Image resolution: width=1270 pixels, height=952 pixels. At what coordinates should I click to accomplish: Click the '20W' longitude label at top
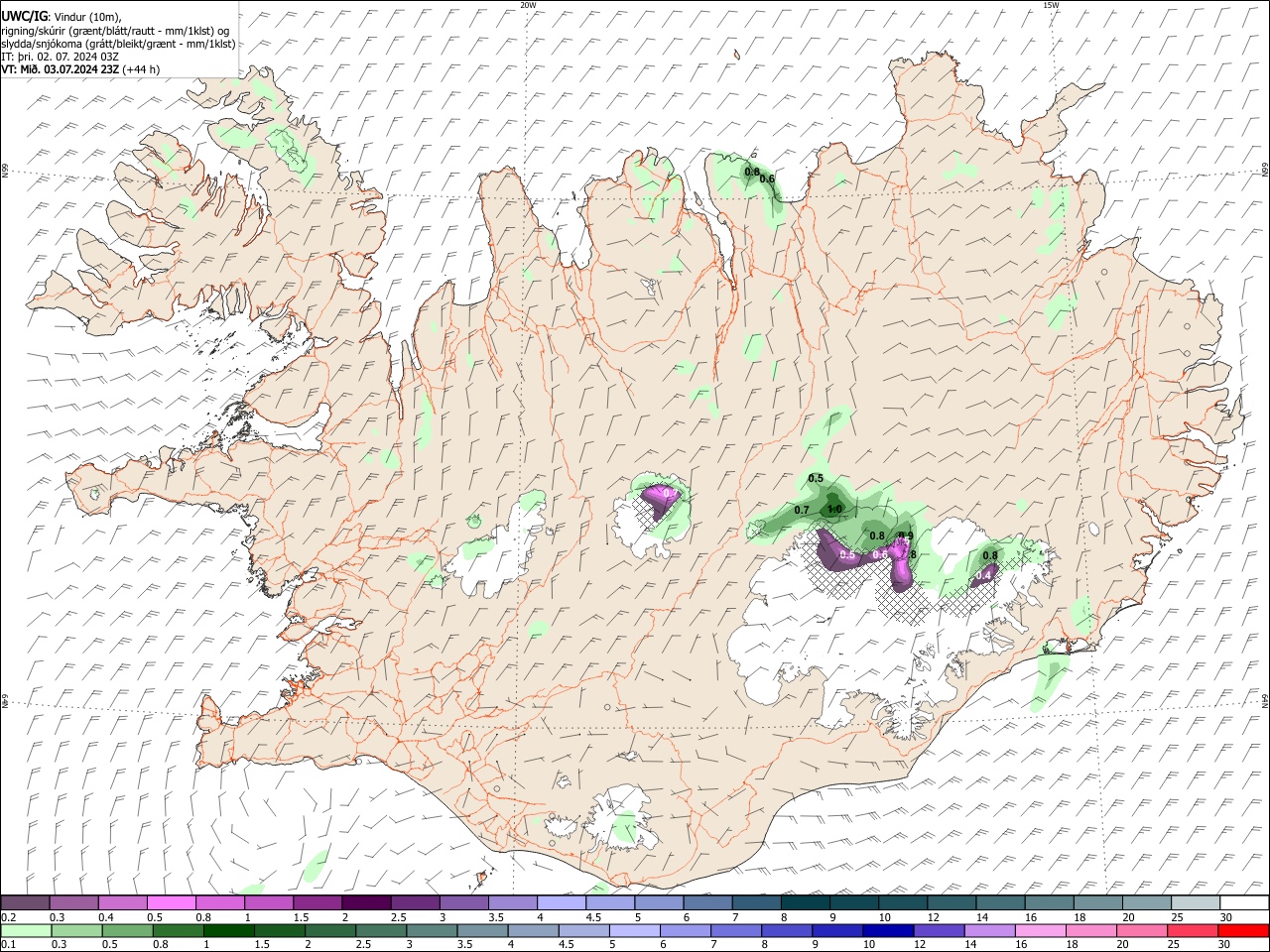(x=527, y=5)
